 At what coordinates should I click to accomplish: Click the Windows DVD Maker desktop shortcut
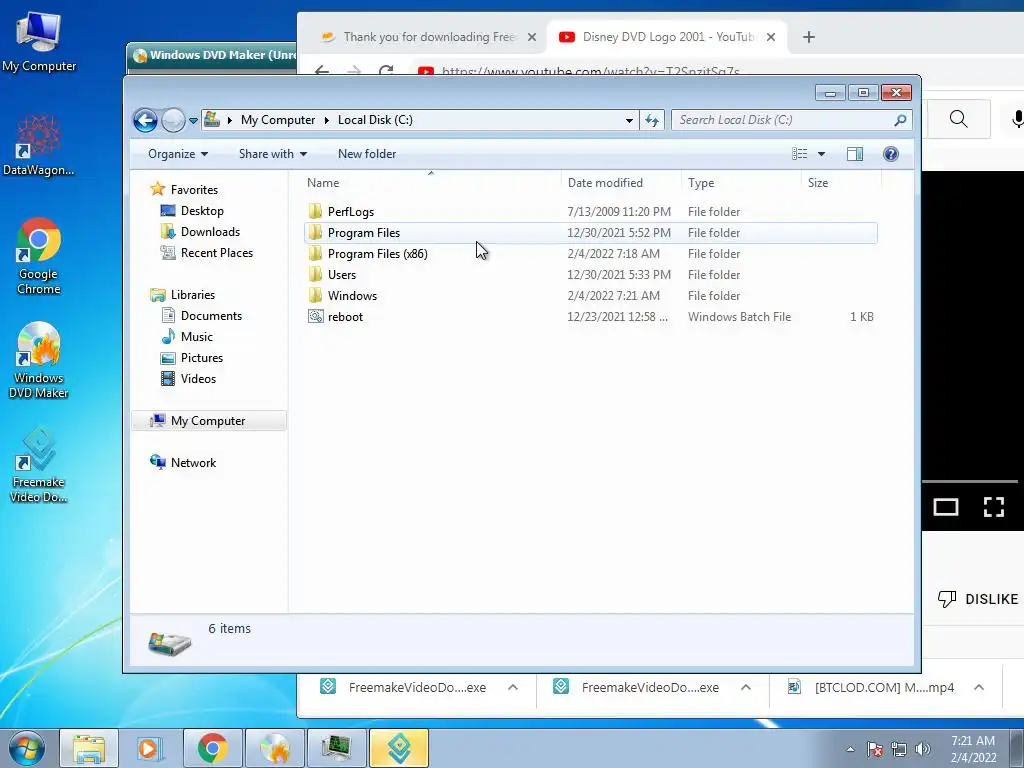pos(39,360)
